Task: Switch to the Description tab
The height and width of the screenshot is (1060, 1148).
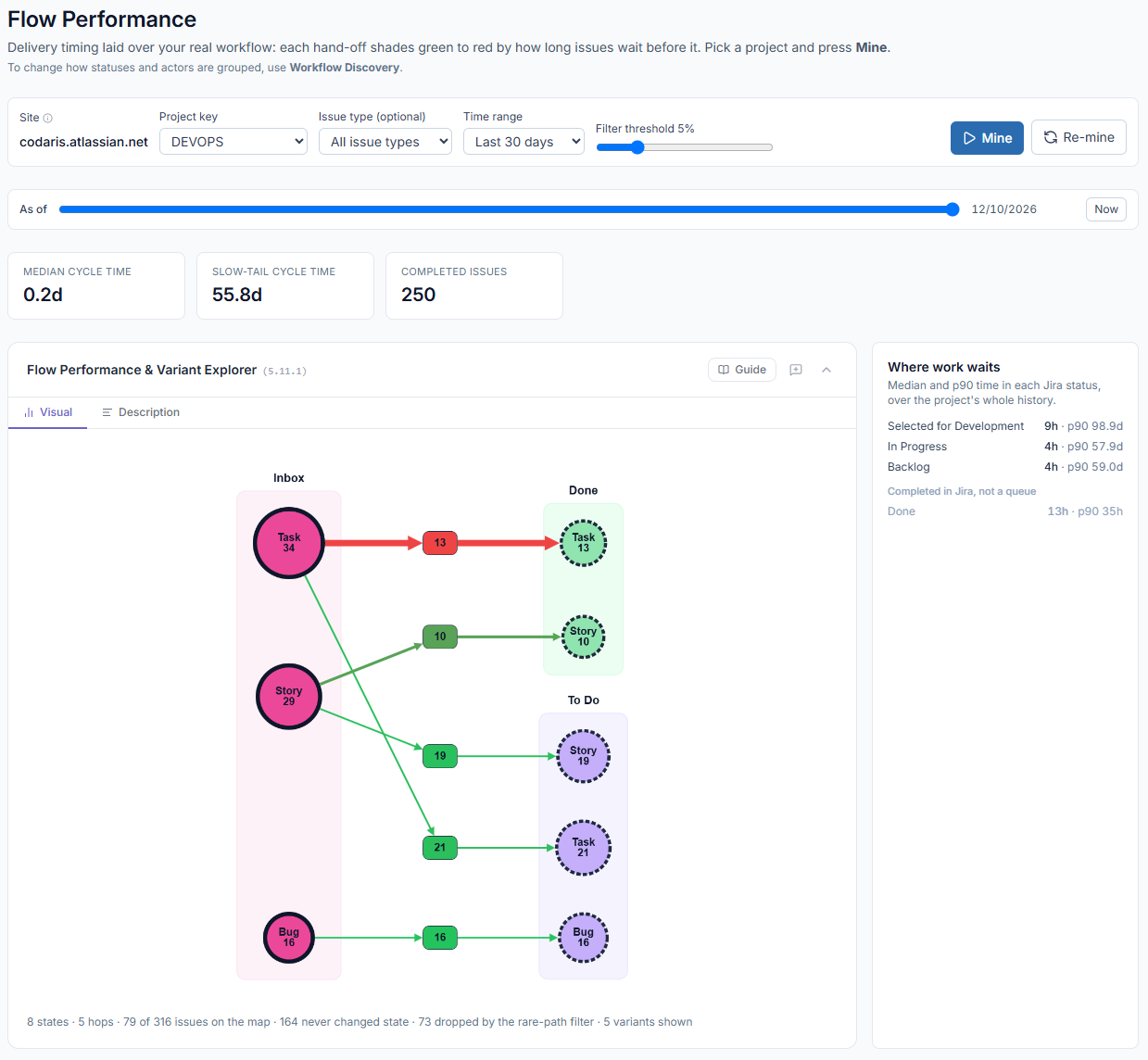Action: (x=141, y=412)
